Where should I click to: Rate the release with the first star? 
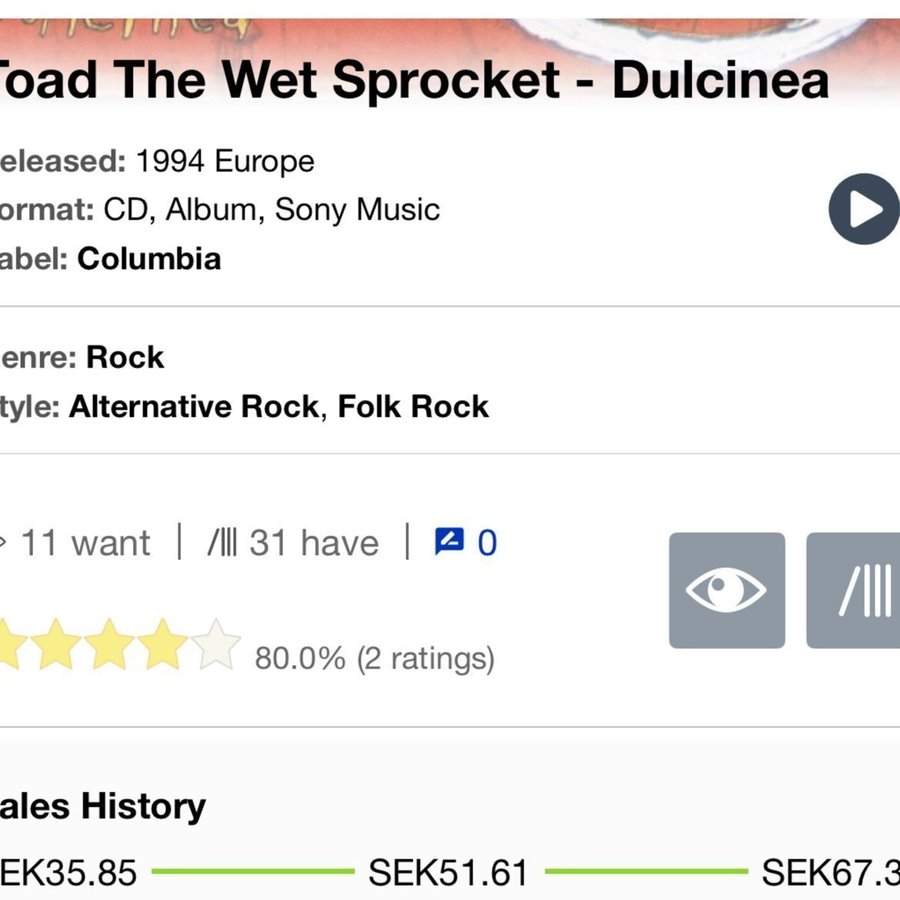pyautogui.click(x=8, y=645)
